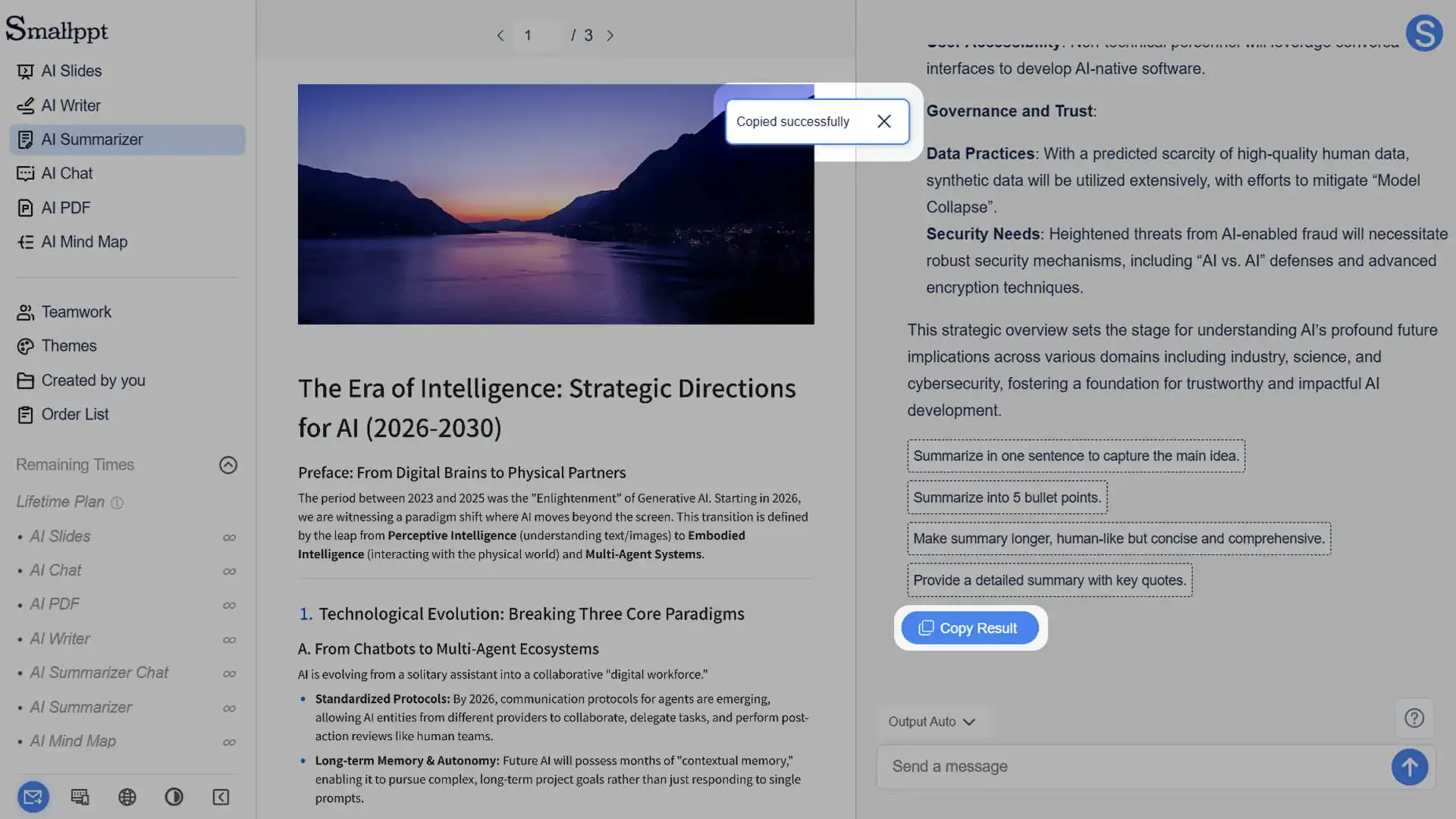
Task: Collapse the left sidebar
Action: click(221, 796)
